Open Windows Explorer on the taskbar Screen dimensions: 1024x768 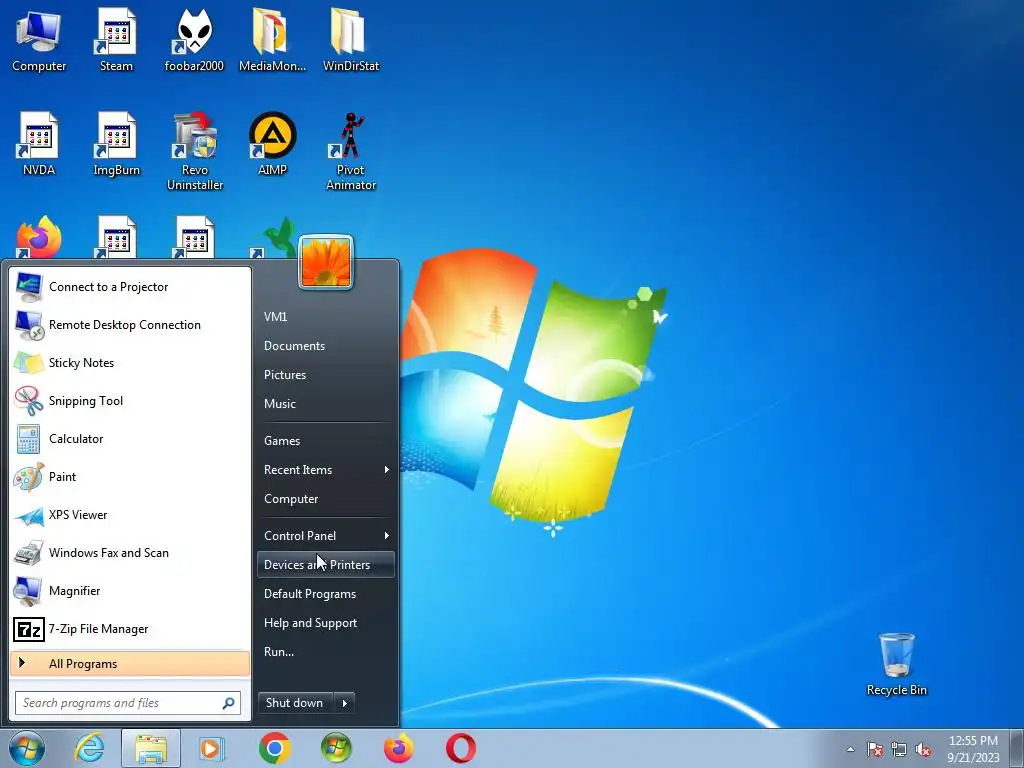(151, 748)
